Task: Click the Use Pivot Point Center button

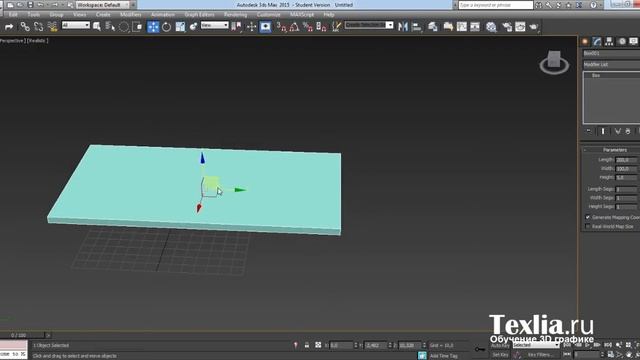Action: tap(236, 27)
